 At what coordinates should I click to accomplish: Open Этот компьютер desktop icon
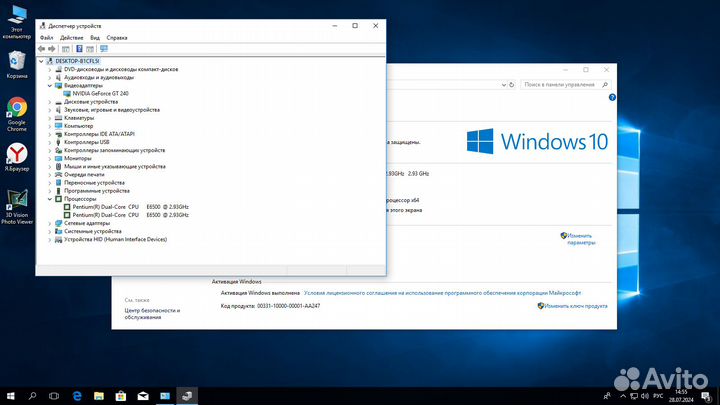17,22
